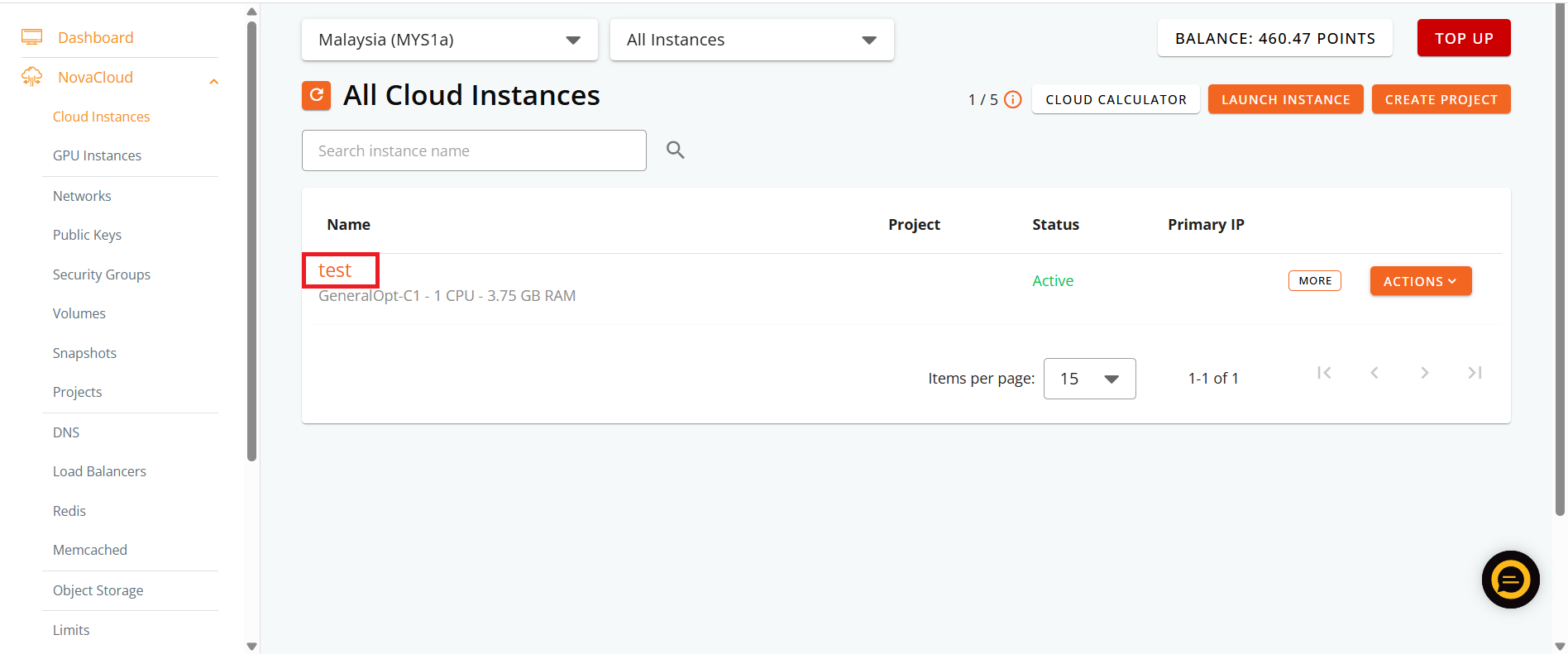Click the sidebar vertical scrollbar thumb
1568x654 pixels.
tap(252, 241)
